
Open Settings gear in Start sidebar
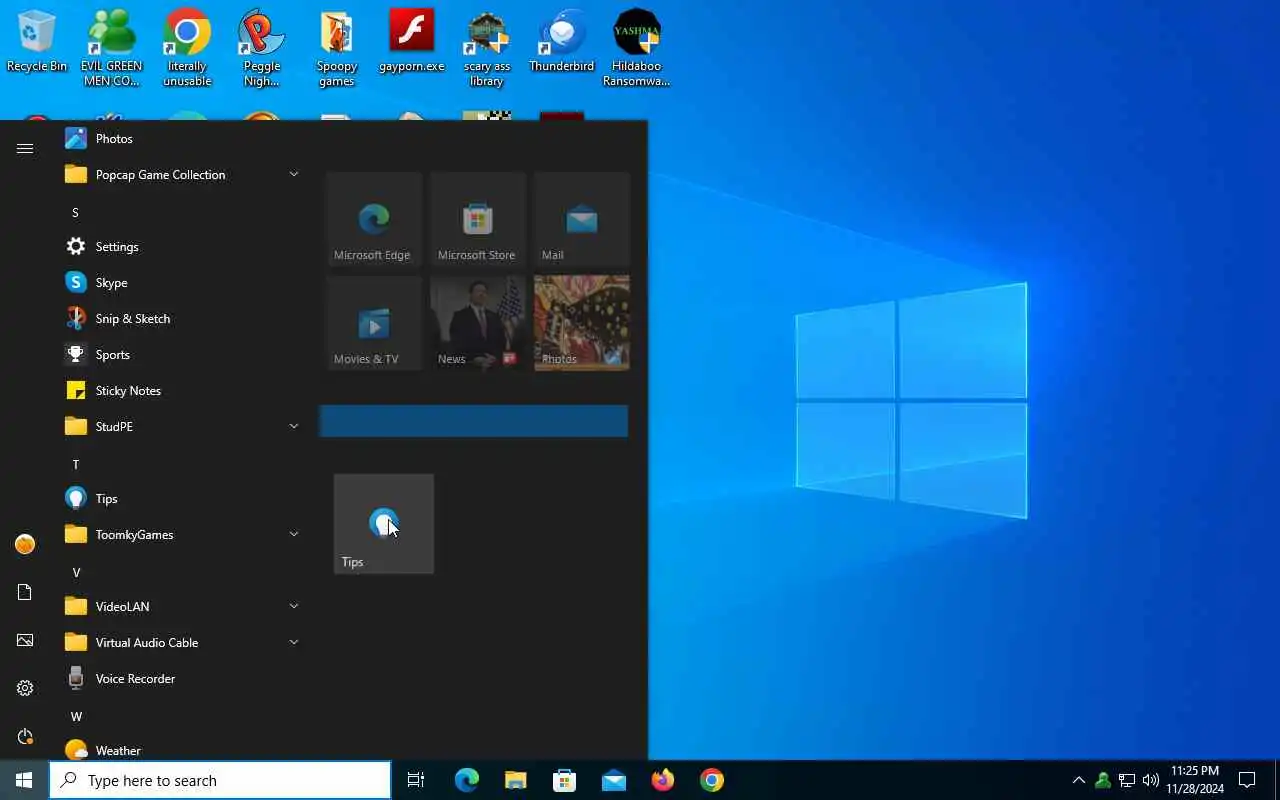[25, 688]
